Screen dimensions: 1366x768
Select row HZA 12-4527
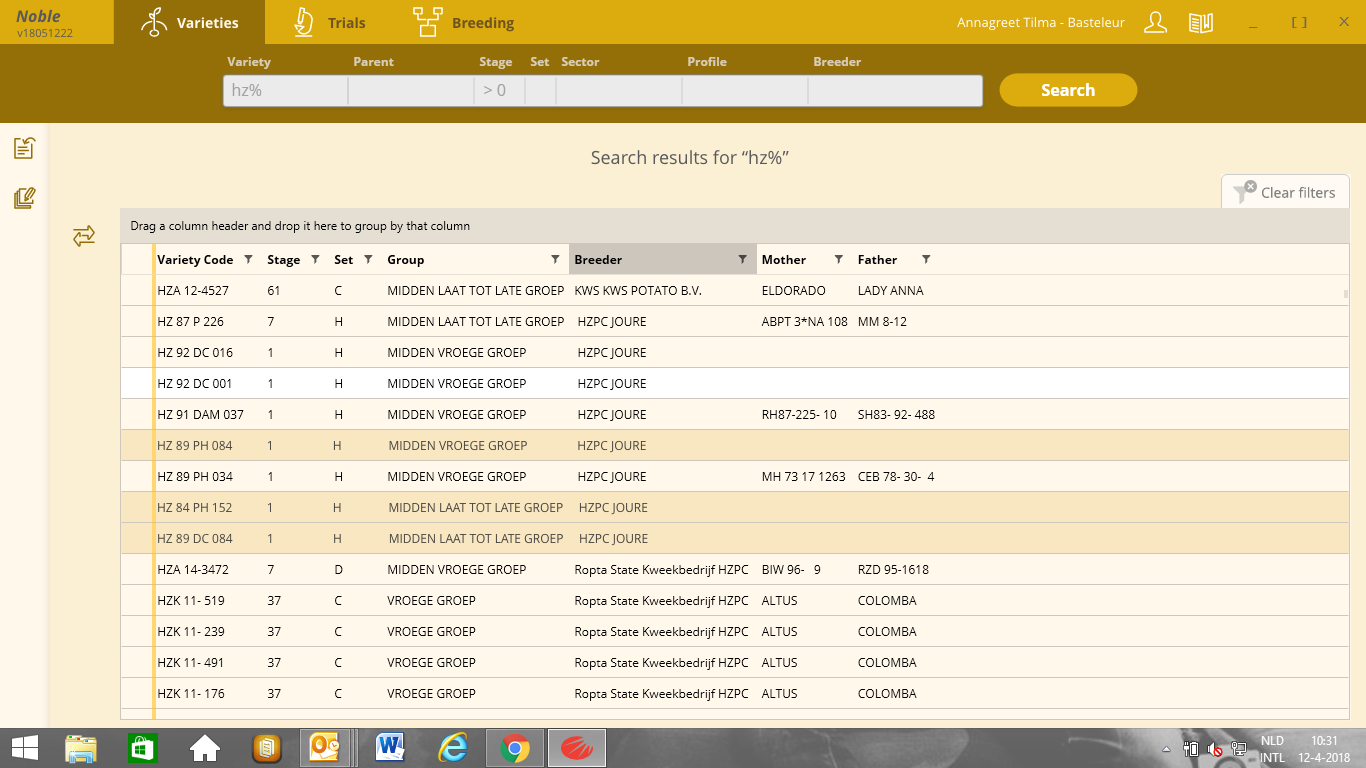[735, 290]
